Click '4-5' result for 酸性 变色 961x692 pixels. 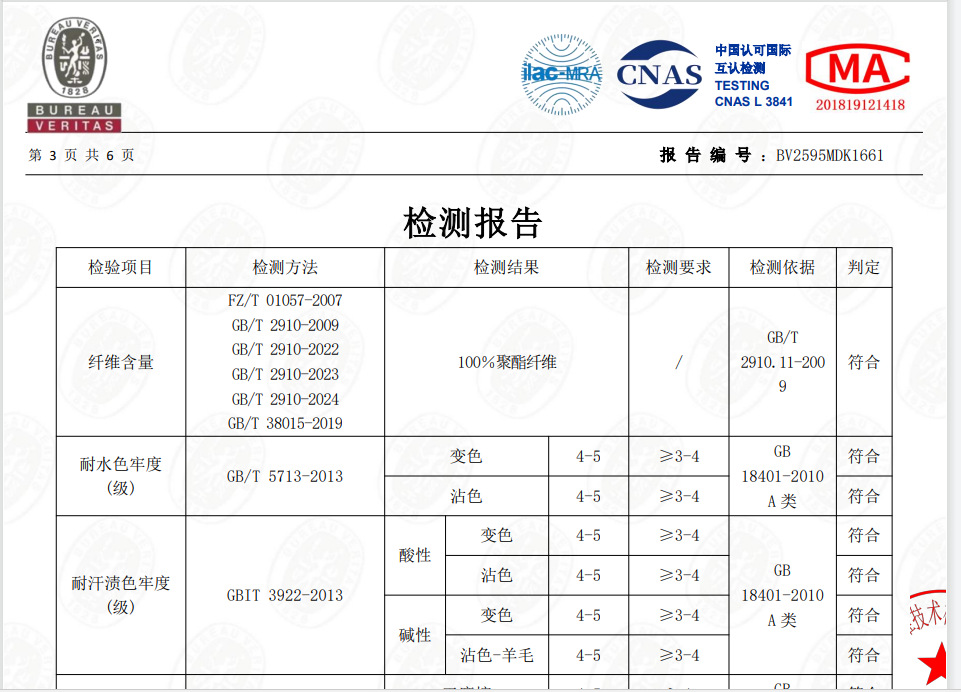(x=588, y=536)
